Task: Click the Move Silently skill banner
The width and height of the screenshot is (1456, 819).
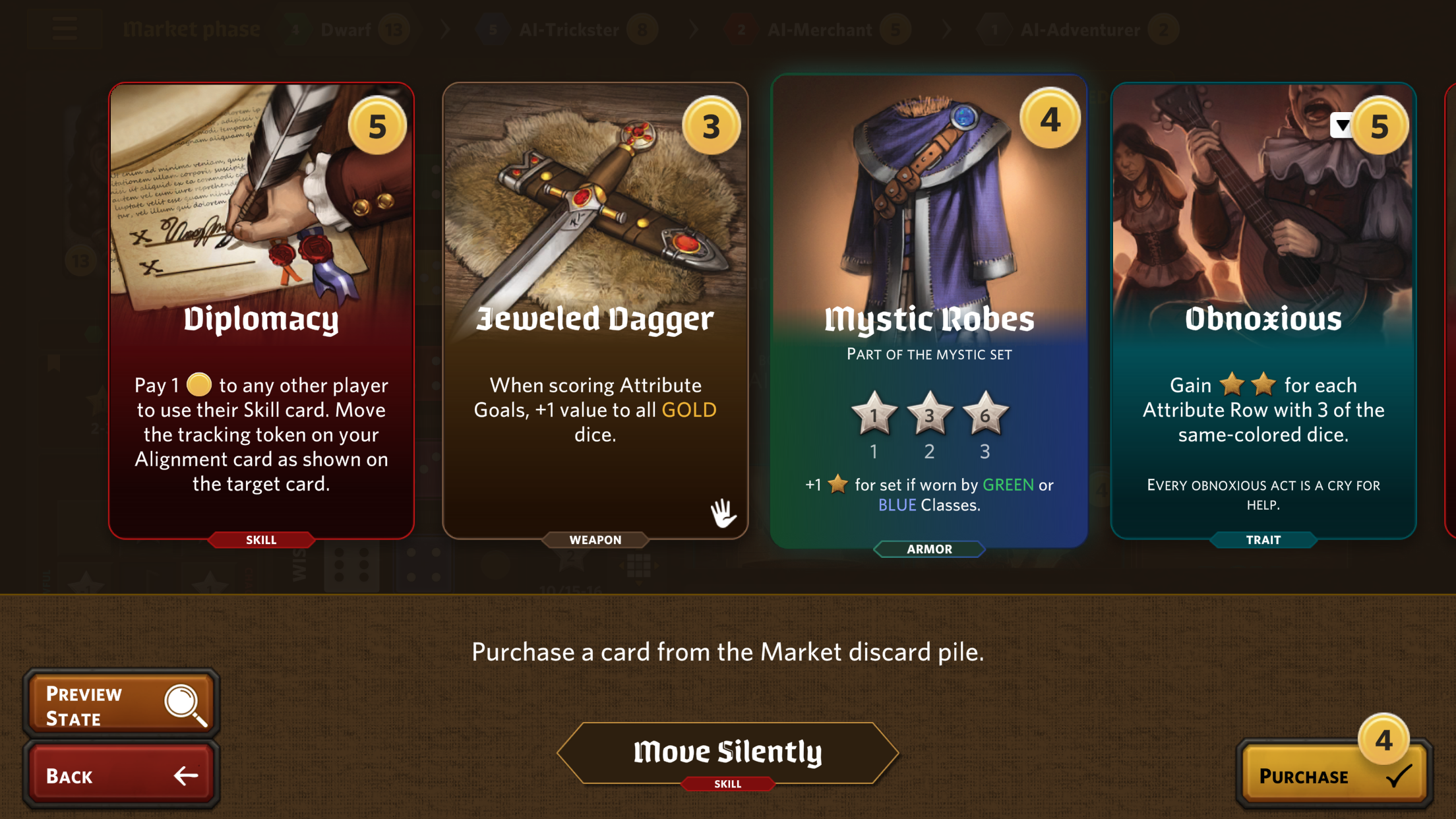Action: tap(727, 753)
